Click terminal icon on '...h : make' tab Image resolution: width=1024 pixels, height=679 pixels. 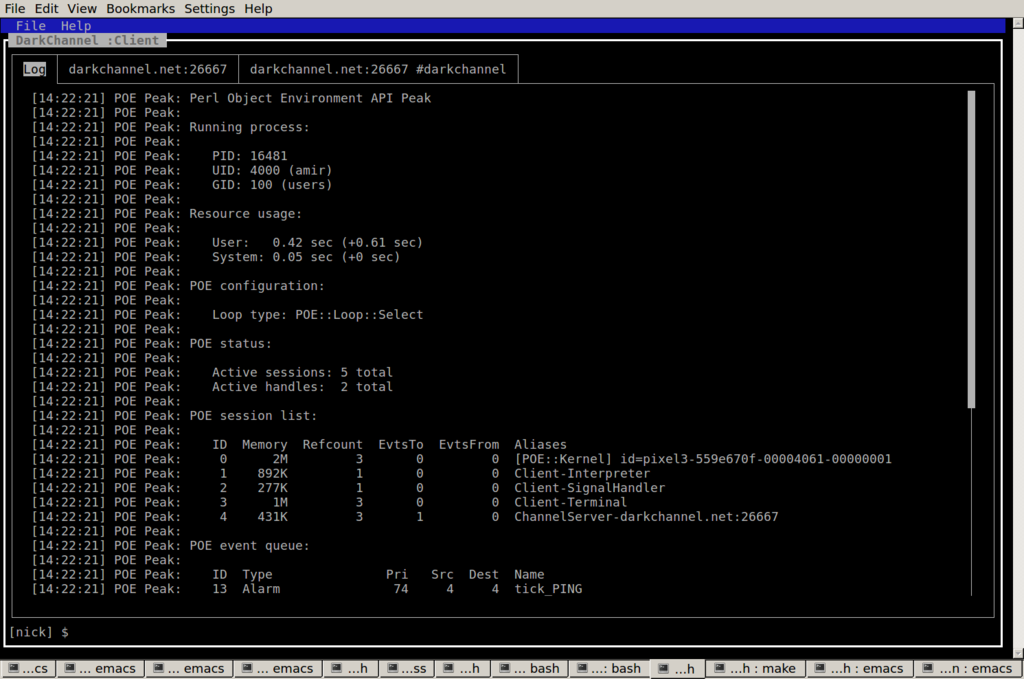pos(718,669)
